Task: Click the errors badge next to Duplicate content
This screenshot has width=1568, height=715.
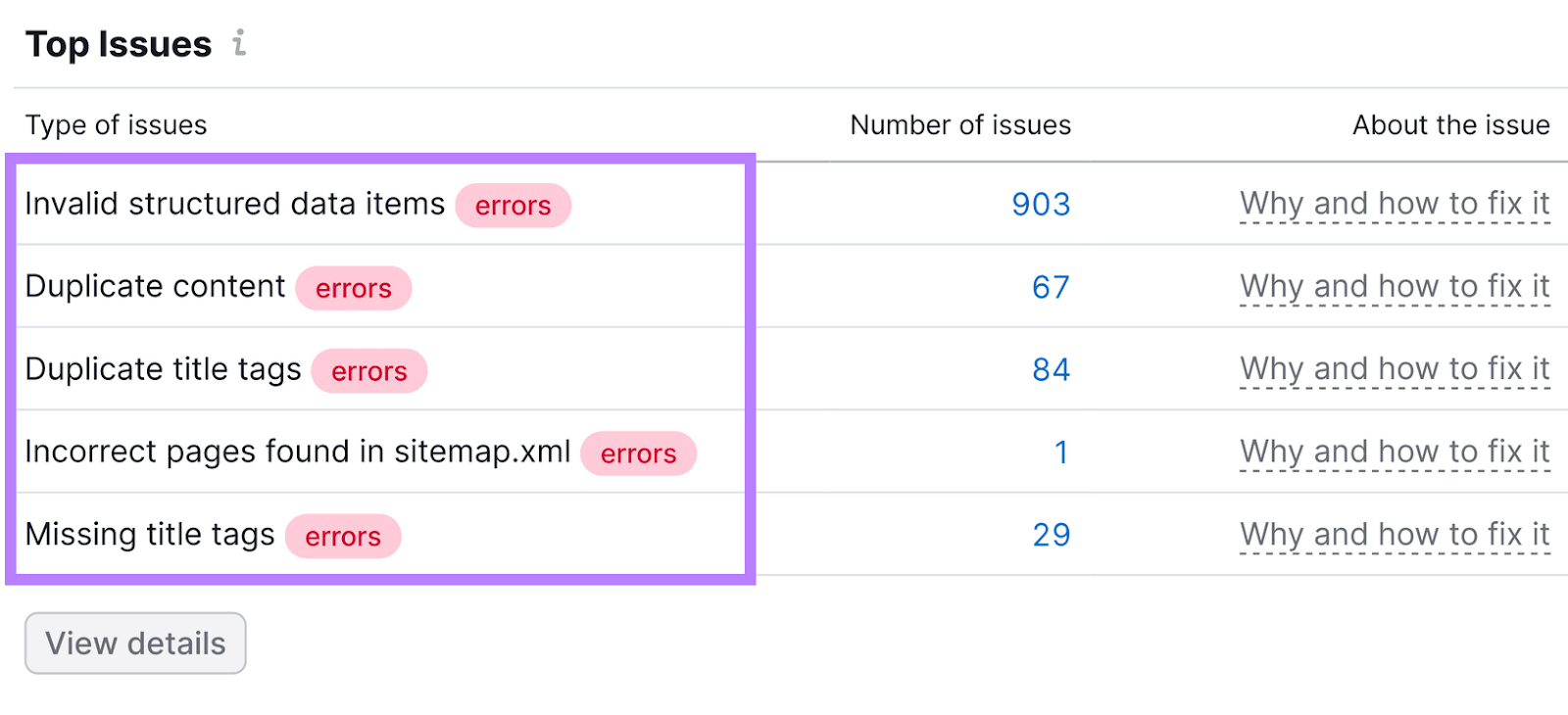Action: pos(354,288)
